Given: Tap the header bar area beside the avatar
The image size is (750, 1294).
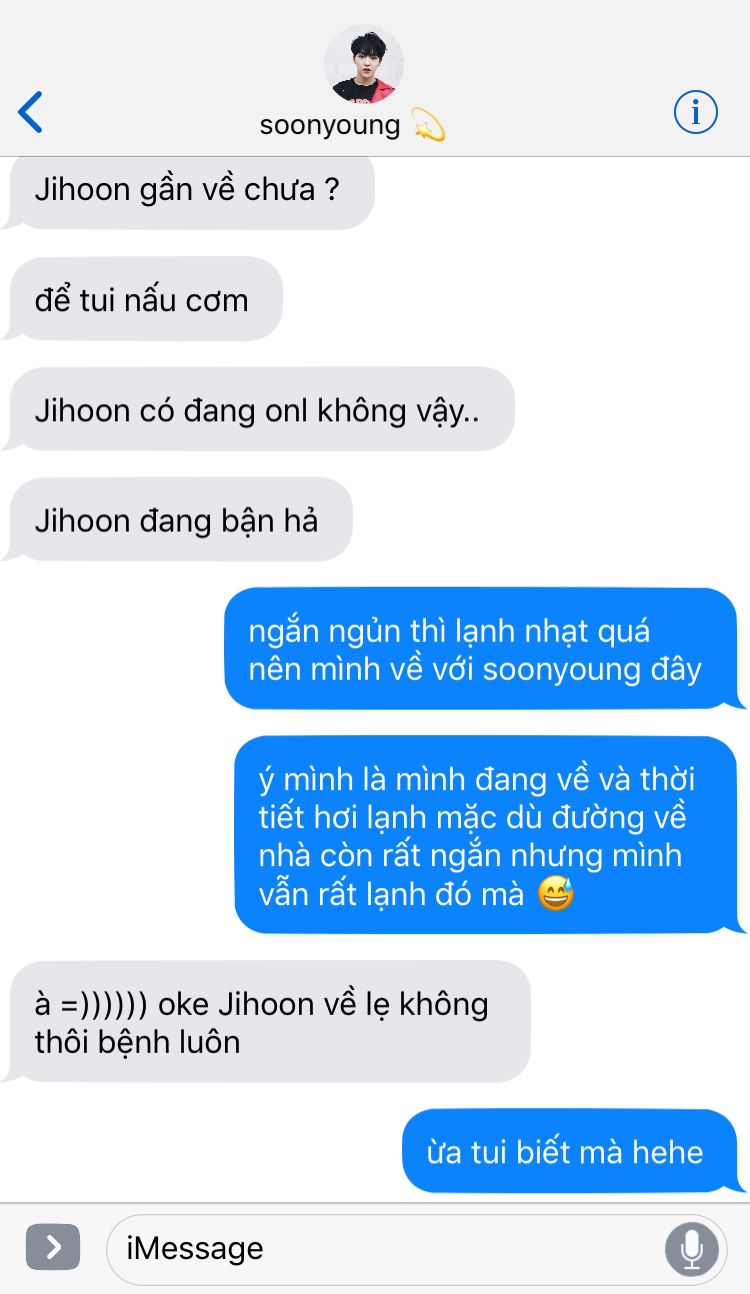Looking at the screenshot, I should click(x=375, y=79).
